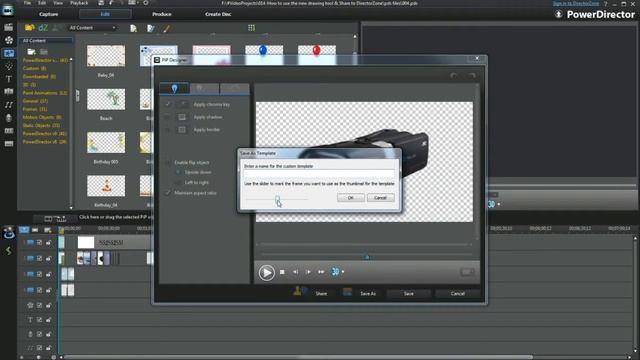
Task: Select the Beach PiP thumbnail
Action: 106,100
